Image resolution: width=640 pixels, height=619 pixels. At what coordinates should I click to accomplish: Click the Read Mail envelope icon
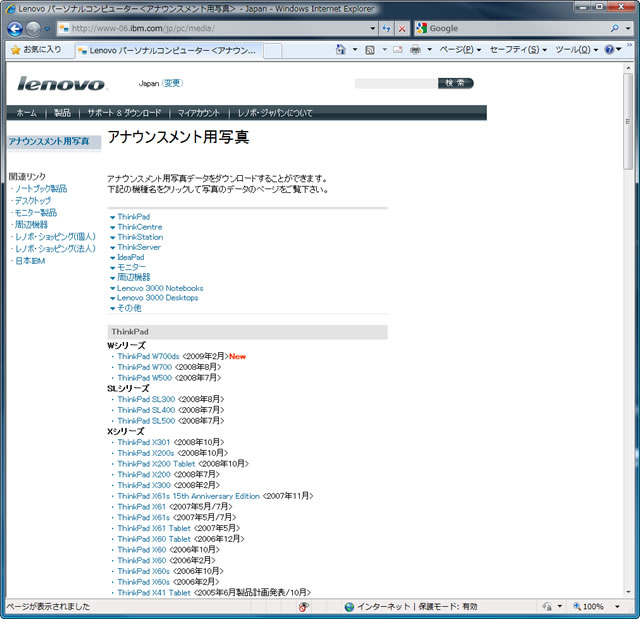click(397, 50)
